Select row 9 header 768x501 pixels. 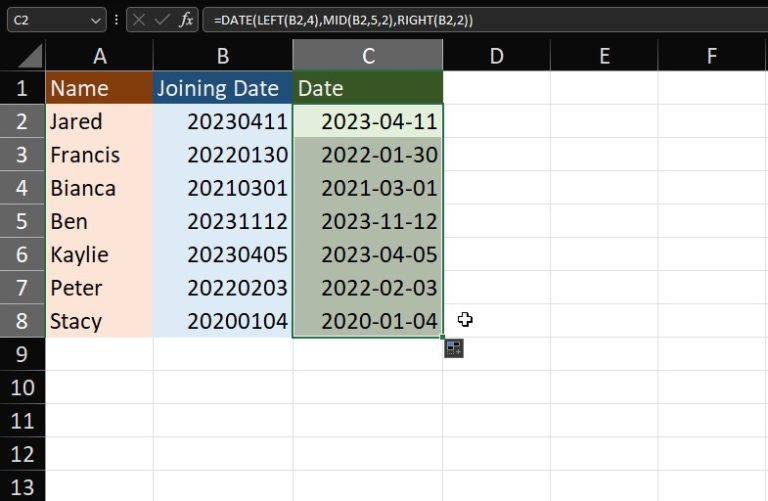(x=22, y=354)
